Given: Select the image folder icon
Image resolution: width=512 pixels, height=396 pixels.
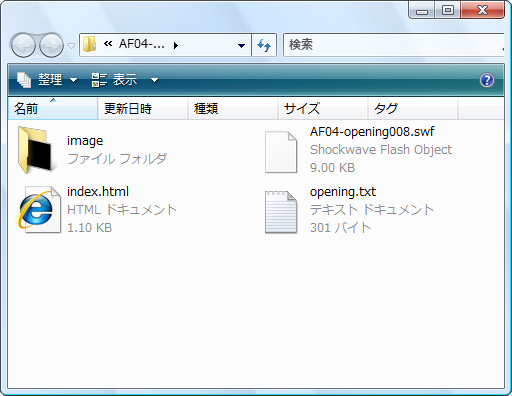Looking at the screenshot, I should coord(35,150).
